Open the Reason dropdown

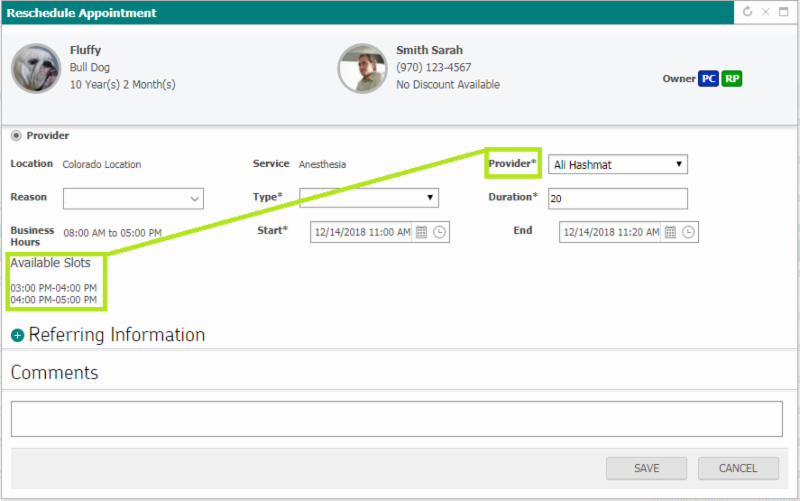[x=133, y=198]
